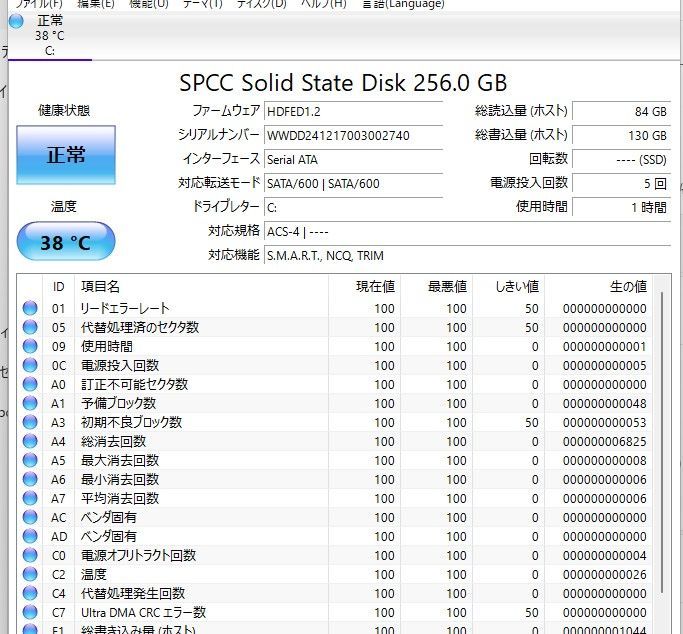Click status orb beside 代替処理済のセクタ数
The height and width of the screenshot is (634, 683).
click(30, 328)
